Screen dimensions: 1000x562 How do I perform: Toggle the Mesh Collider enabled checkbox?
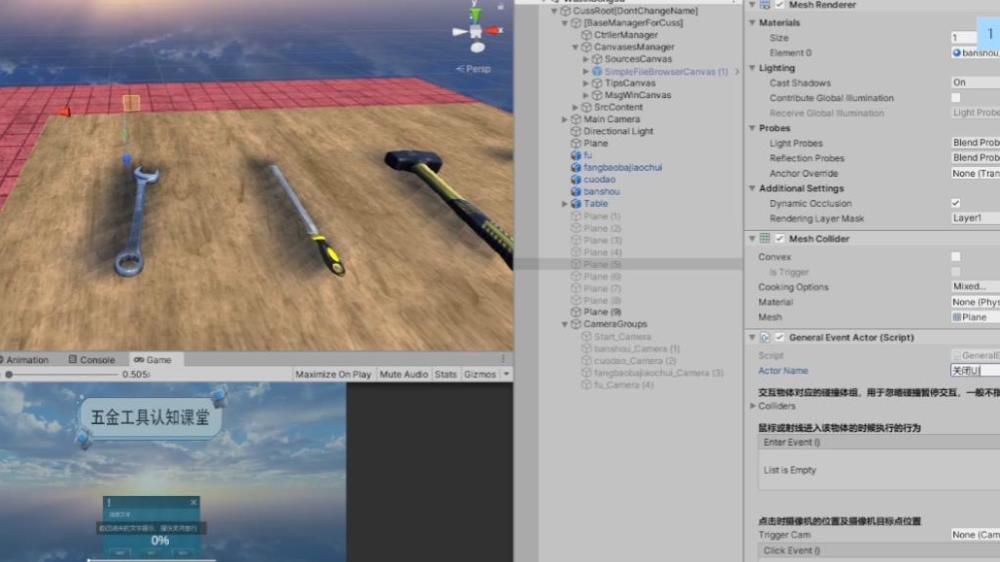point(779,239)
